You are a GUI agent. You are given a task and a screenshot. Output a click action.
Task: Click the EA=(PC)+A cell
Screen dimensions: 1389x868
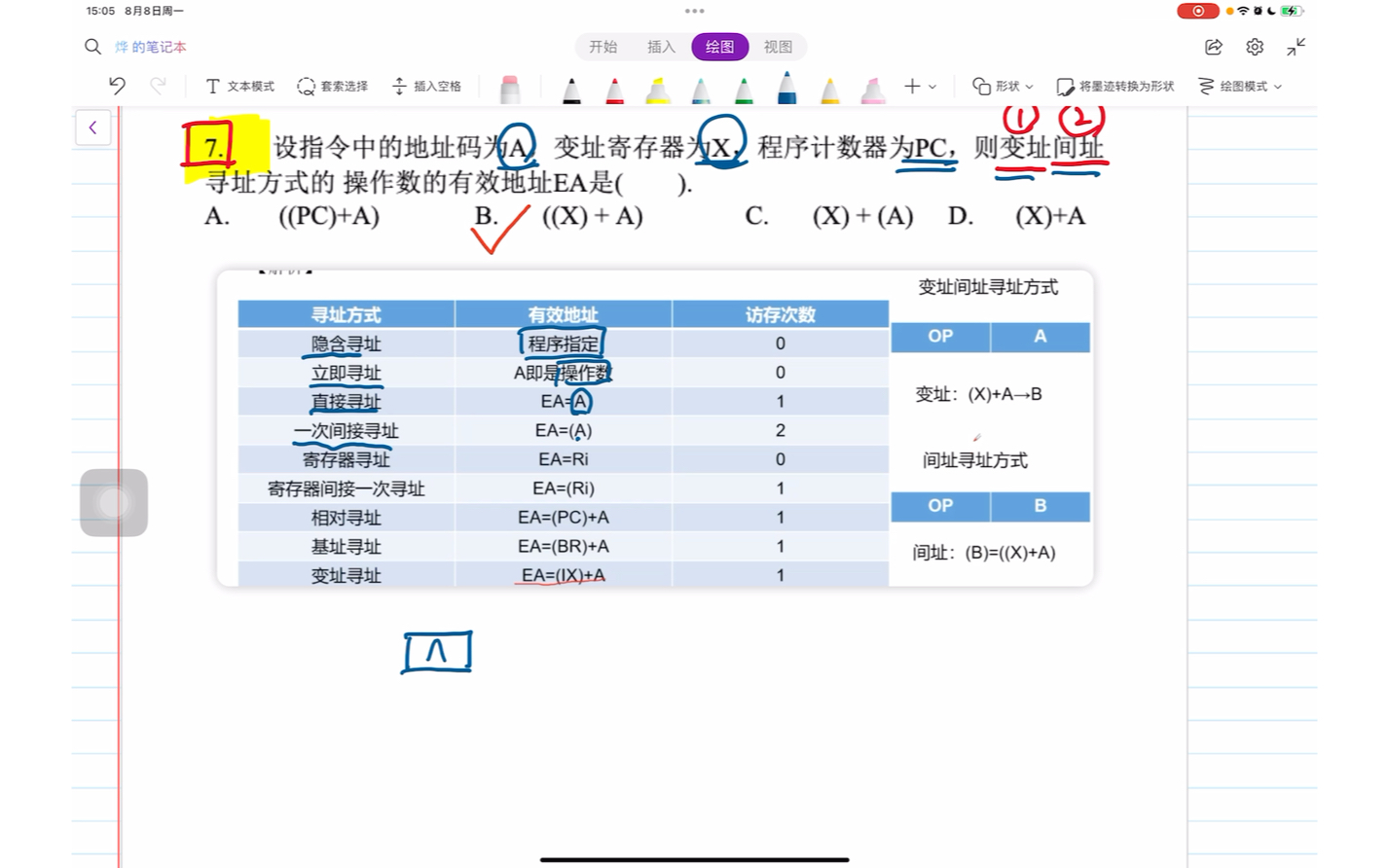(564, 518)
